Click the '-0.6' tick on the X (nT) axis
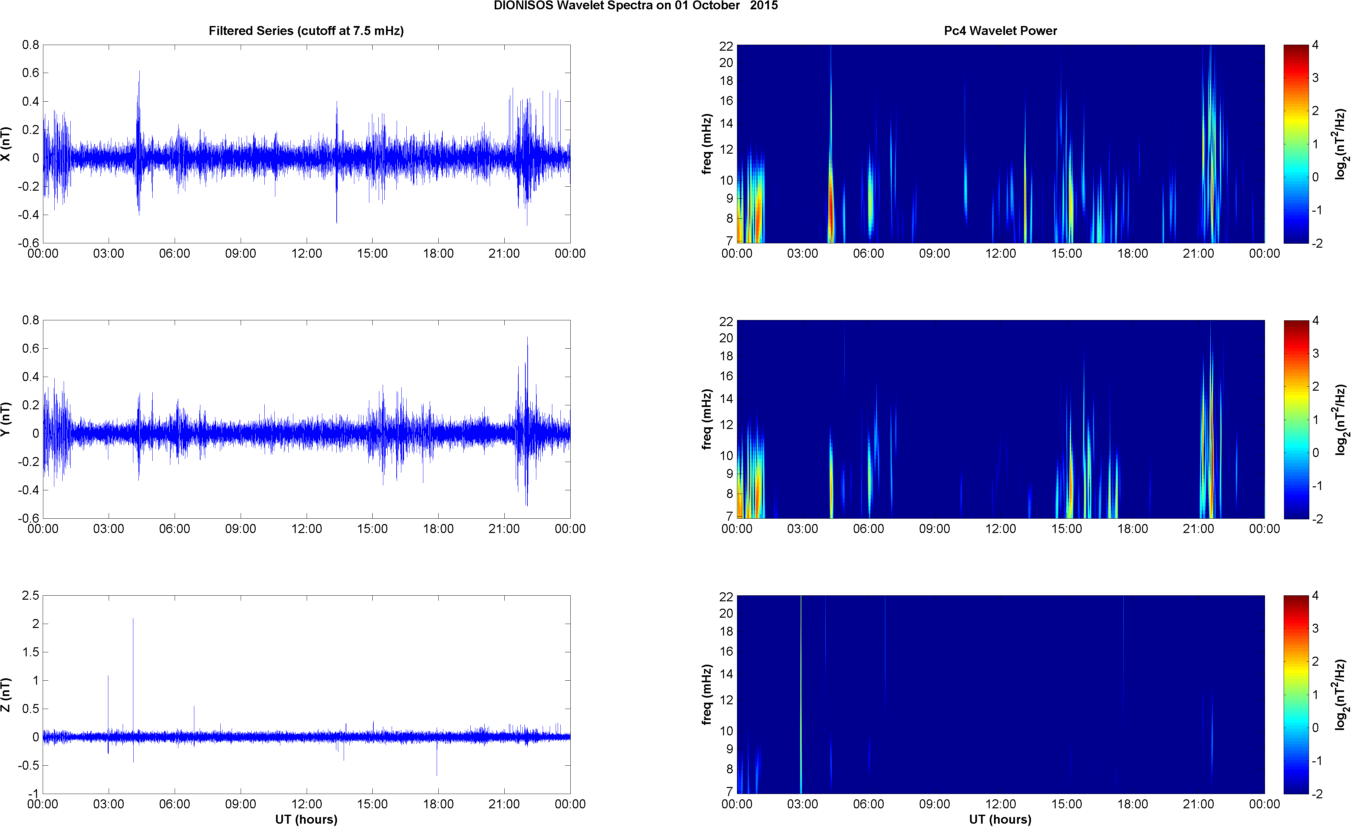The height and width of the screenshot is (827, 1351). (x=26, y=243)
